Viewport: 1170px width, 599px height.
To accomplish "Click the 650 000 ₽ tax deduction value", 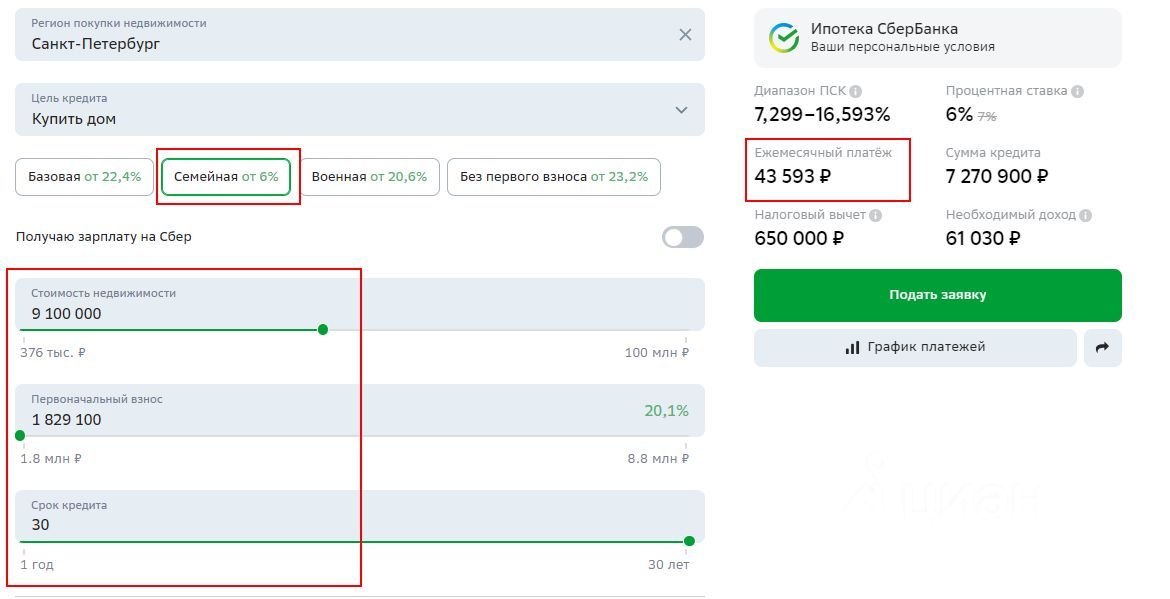I will click(799, 239).
